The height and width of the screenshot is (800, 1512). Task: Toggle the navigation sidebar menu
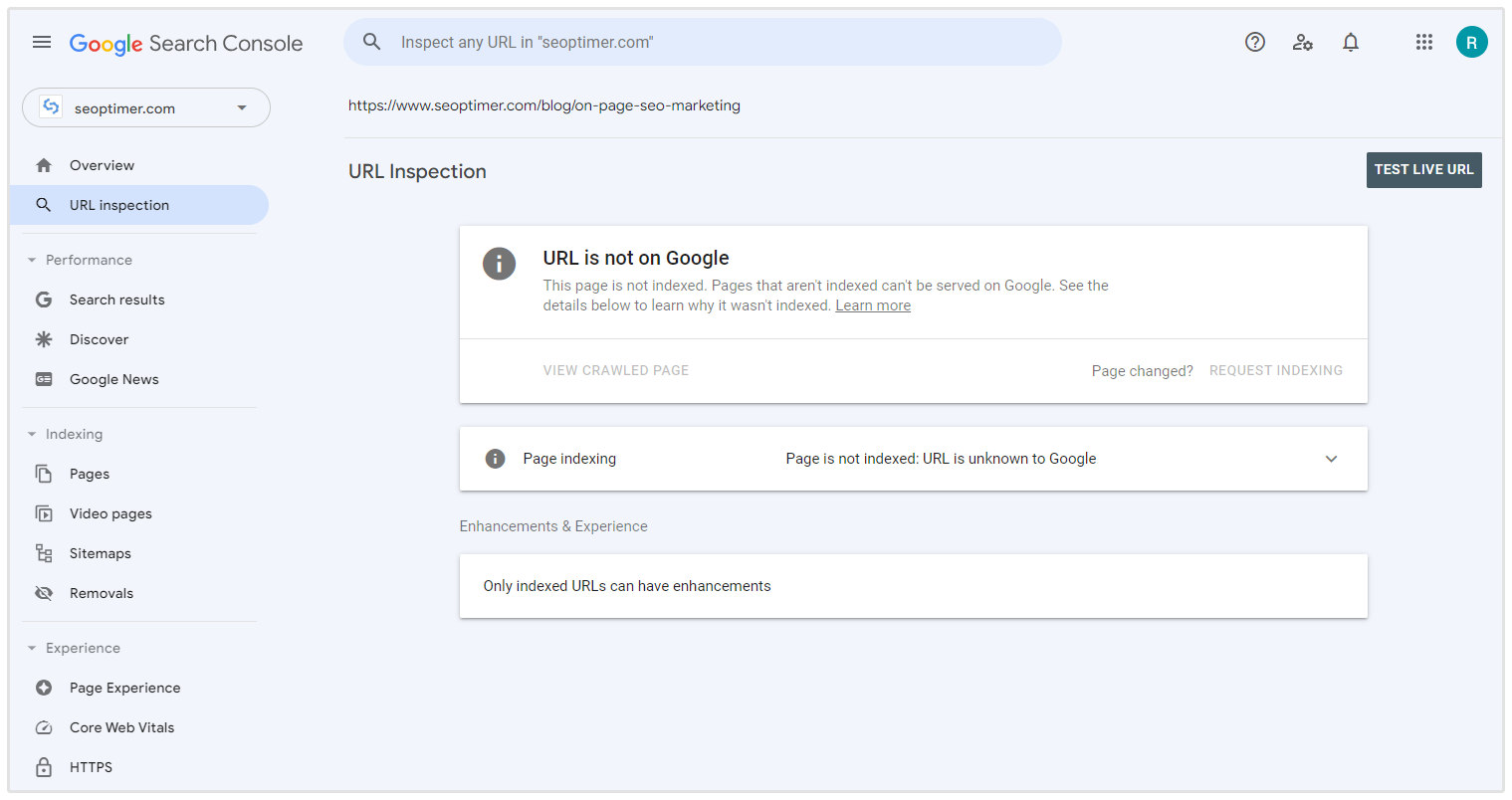[x=42, y=42]
